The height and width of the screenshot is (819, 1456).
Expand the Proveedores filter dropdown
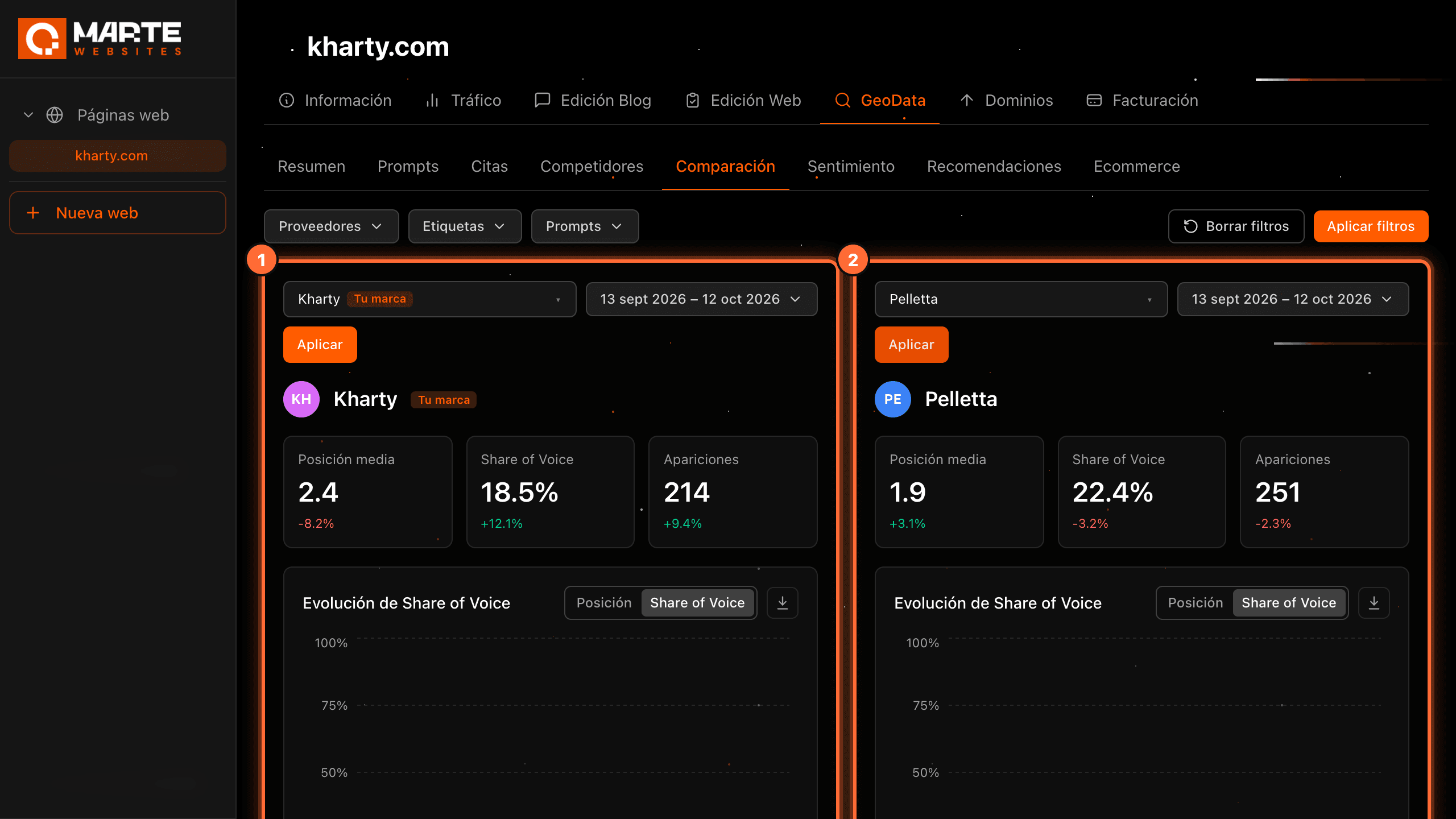(x=331, y=226)
